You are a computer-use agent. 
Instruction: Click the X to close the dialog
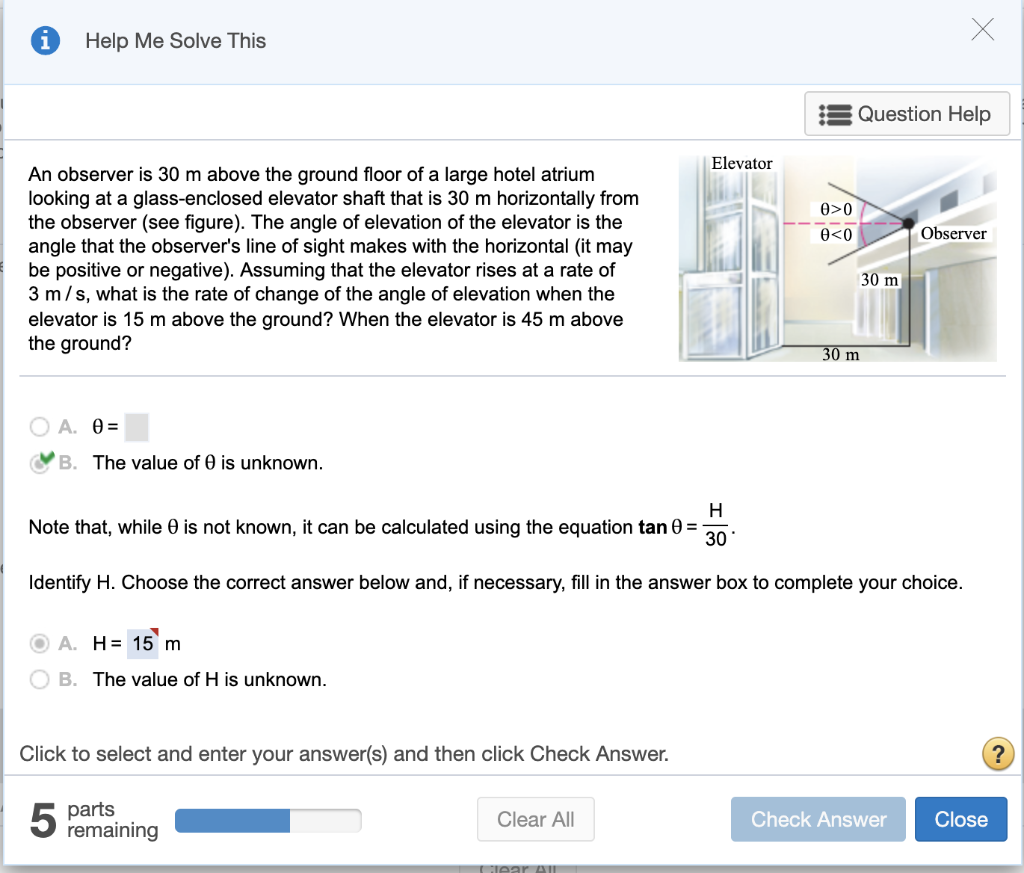(x=982, y=29)
